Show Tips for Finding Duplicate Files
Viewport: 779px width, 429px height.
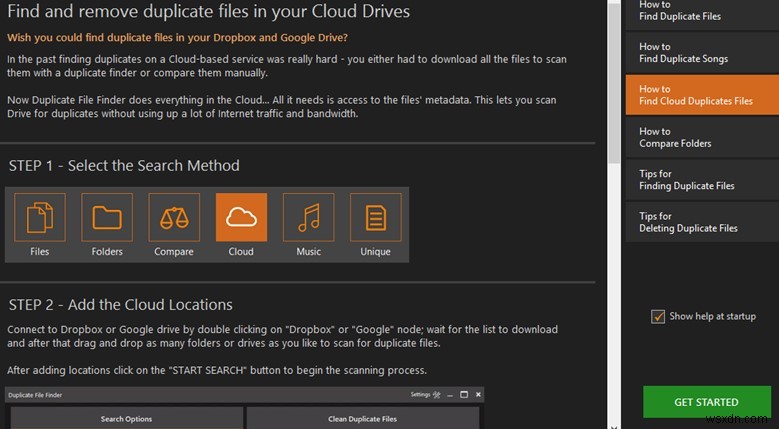(x=701, y=180)
